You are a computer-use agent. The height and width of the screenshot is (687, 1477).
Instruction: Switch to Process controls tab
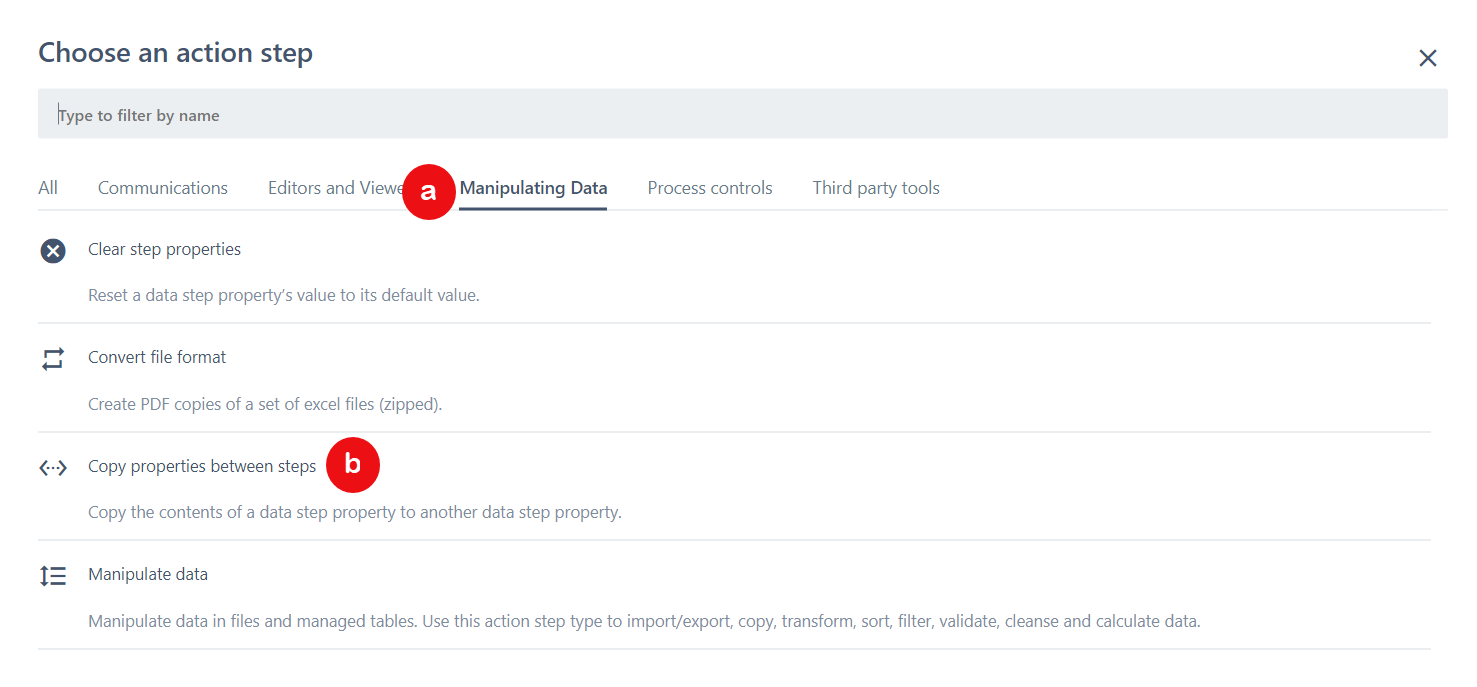point(710,188)
